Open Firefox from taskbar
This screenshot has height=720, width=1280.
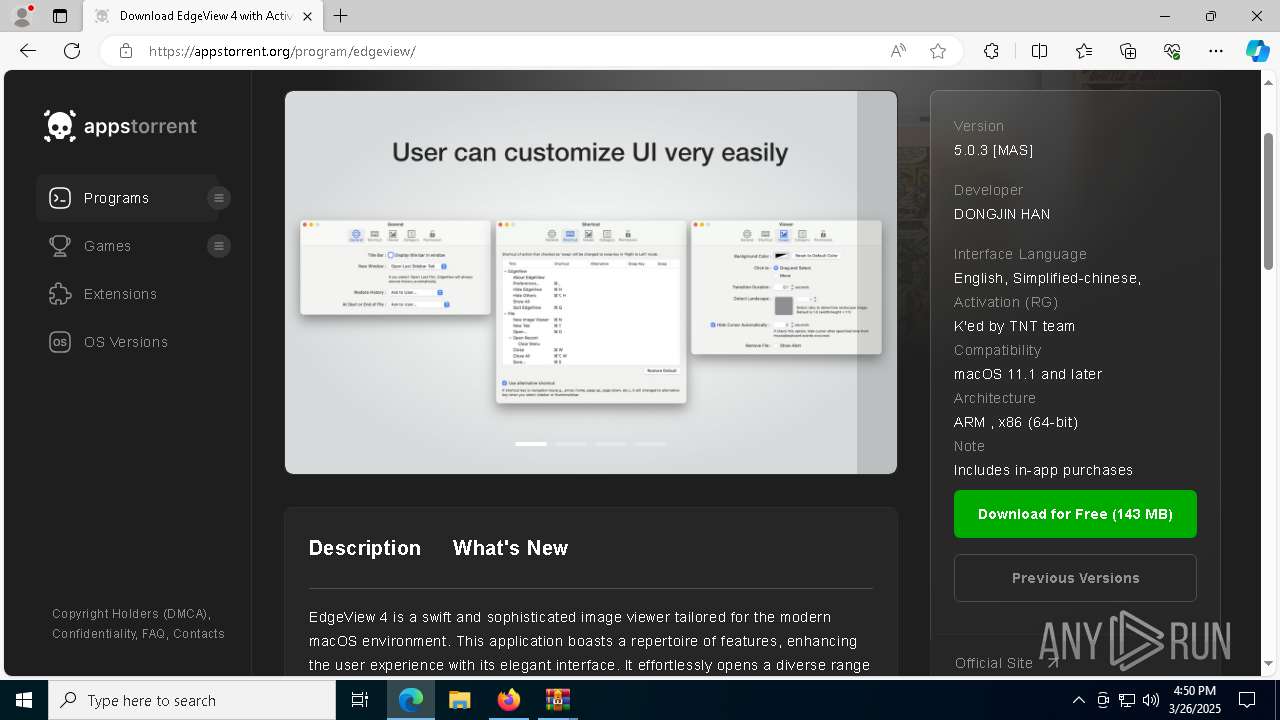(x=508, y=700)
